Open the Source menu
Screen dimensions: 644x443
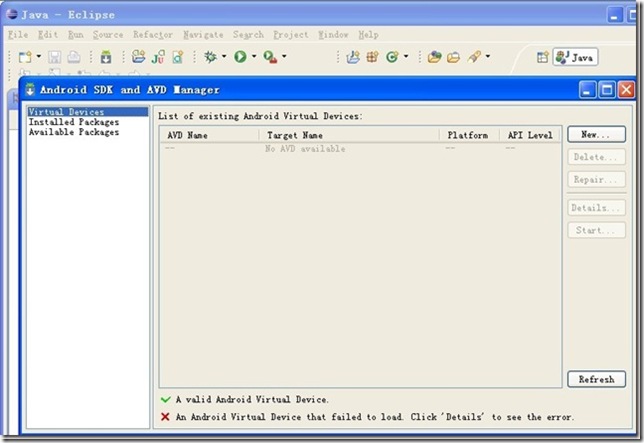(x=108, y=35)
